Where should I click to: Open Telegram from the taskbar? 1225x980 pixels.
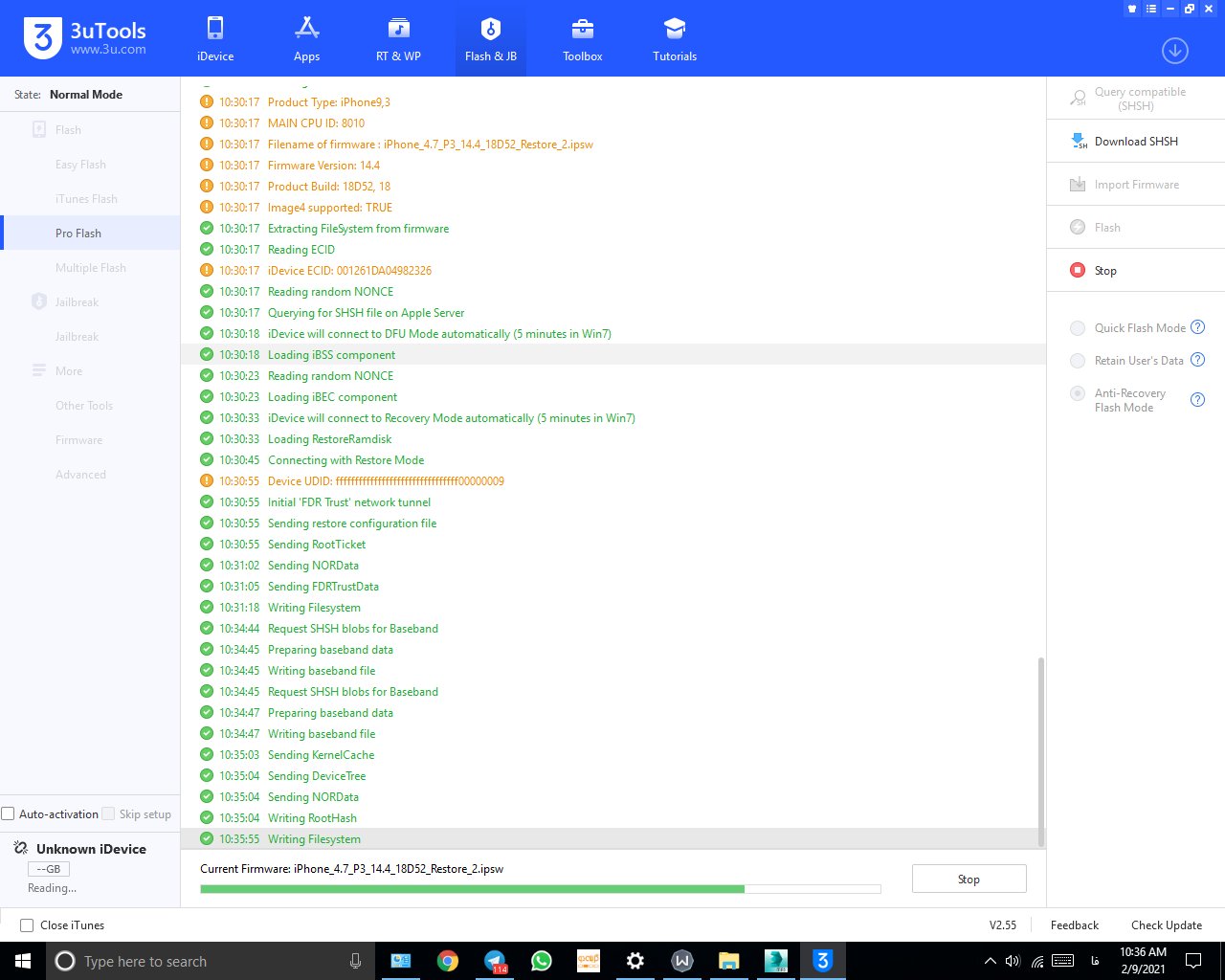coord(495,961)
